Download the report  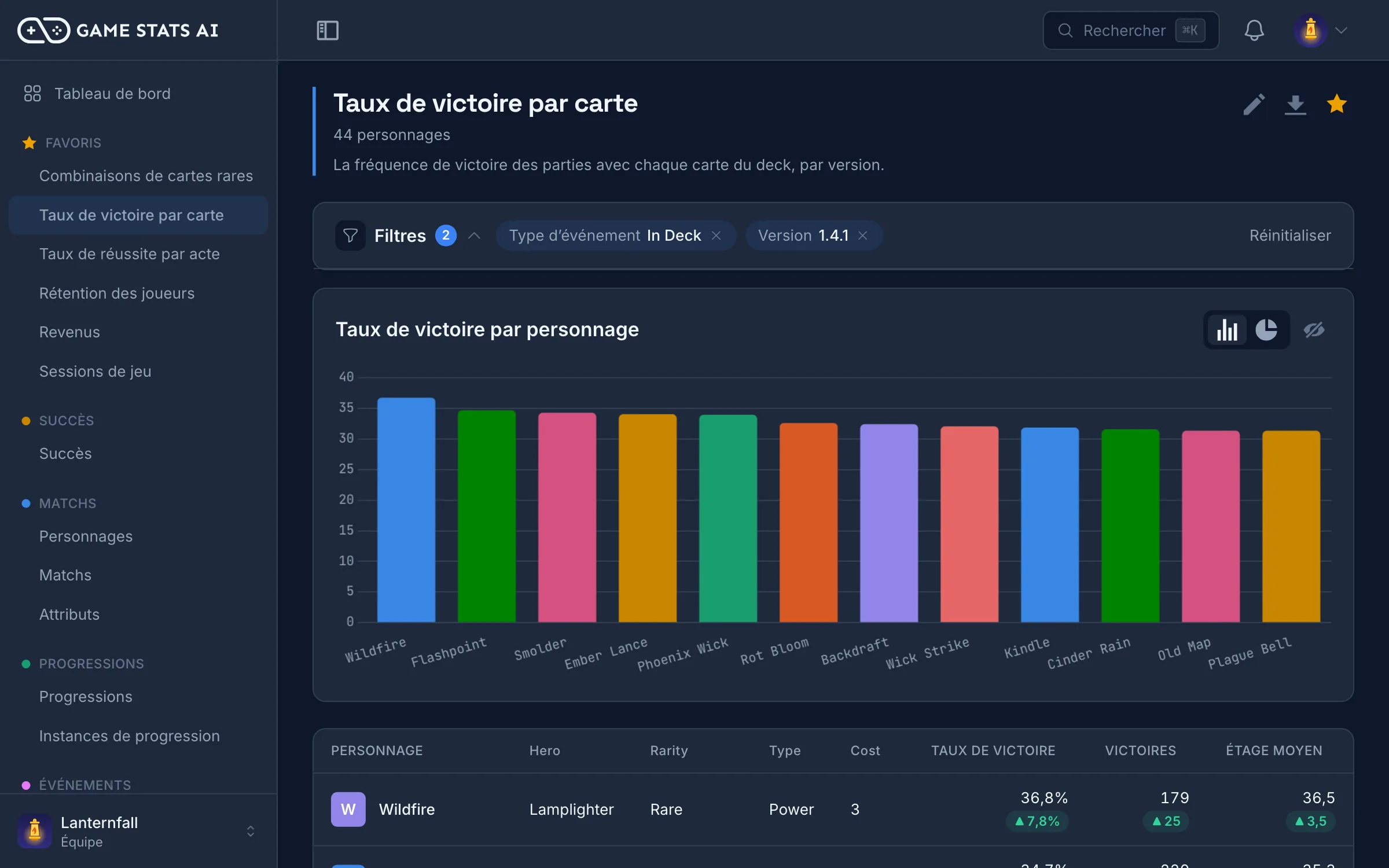pos(1295,104)
